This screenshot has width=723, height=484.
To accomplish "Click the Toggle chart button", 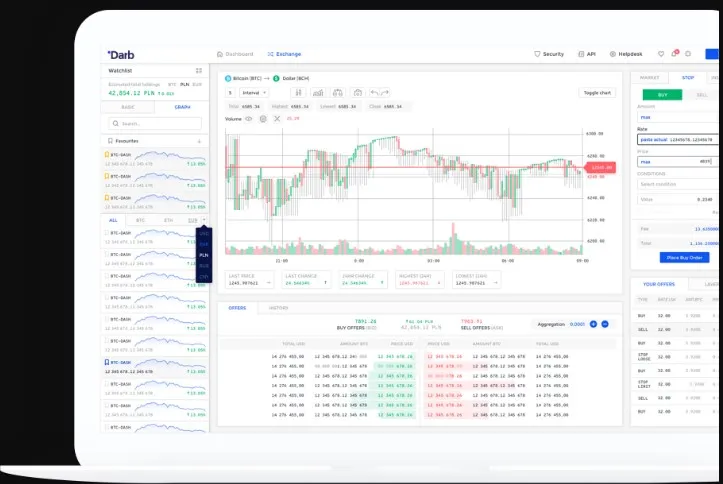I will [x=597, y=93].
